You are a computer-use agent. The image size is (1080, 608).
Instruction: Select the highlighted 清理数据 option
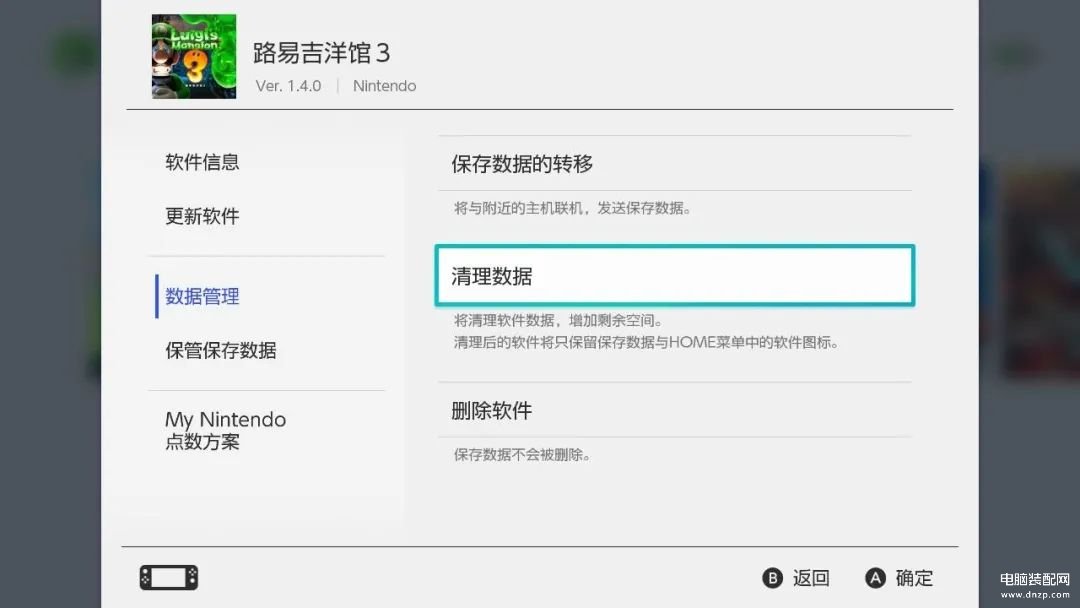(675, 275)
